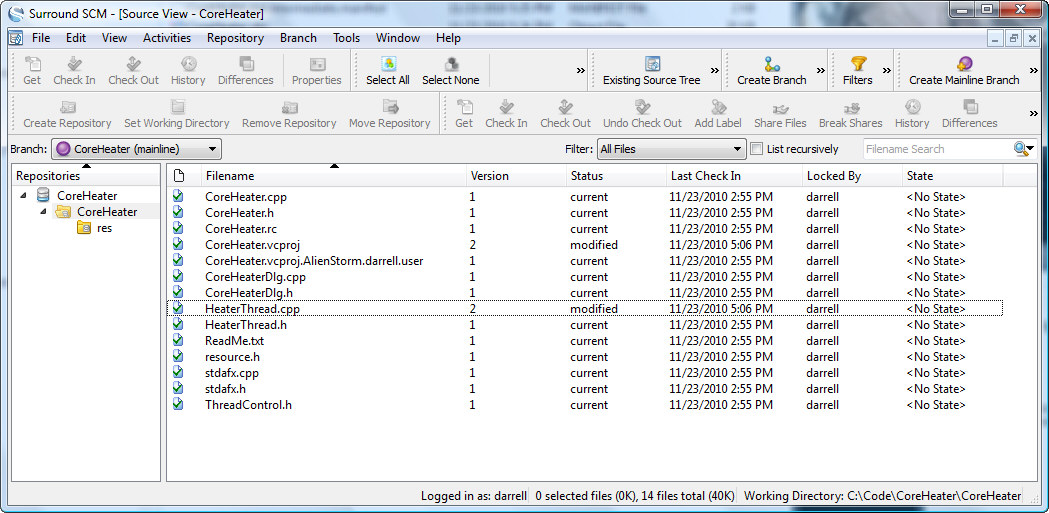Click the Create Mainline Branch icon
Viewport: 1049px width, 513px height.
(964, 64)
